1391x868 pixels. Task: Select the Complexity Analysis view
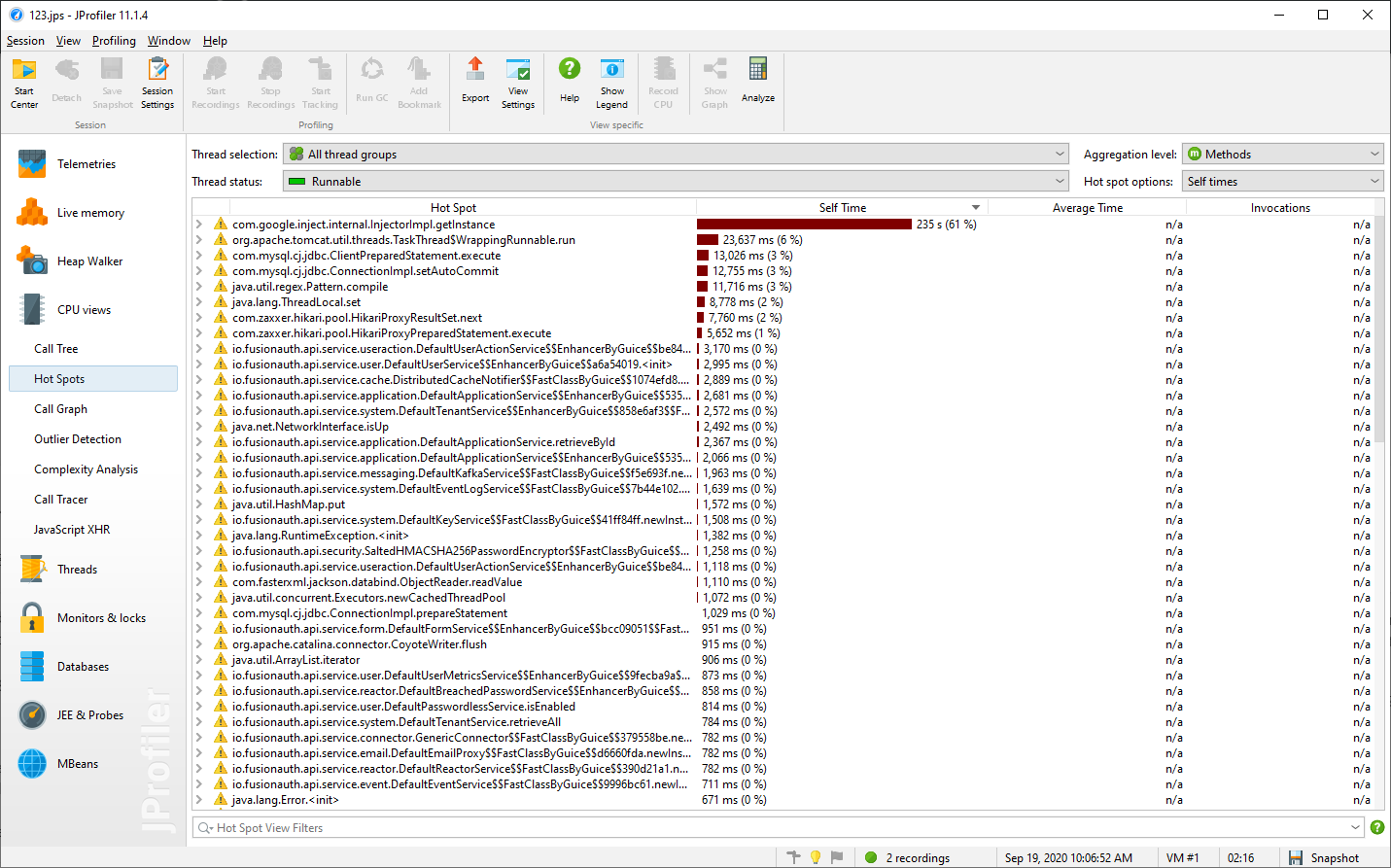pyautogui.click(x=86, y=469)
